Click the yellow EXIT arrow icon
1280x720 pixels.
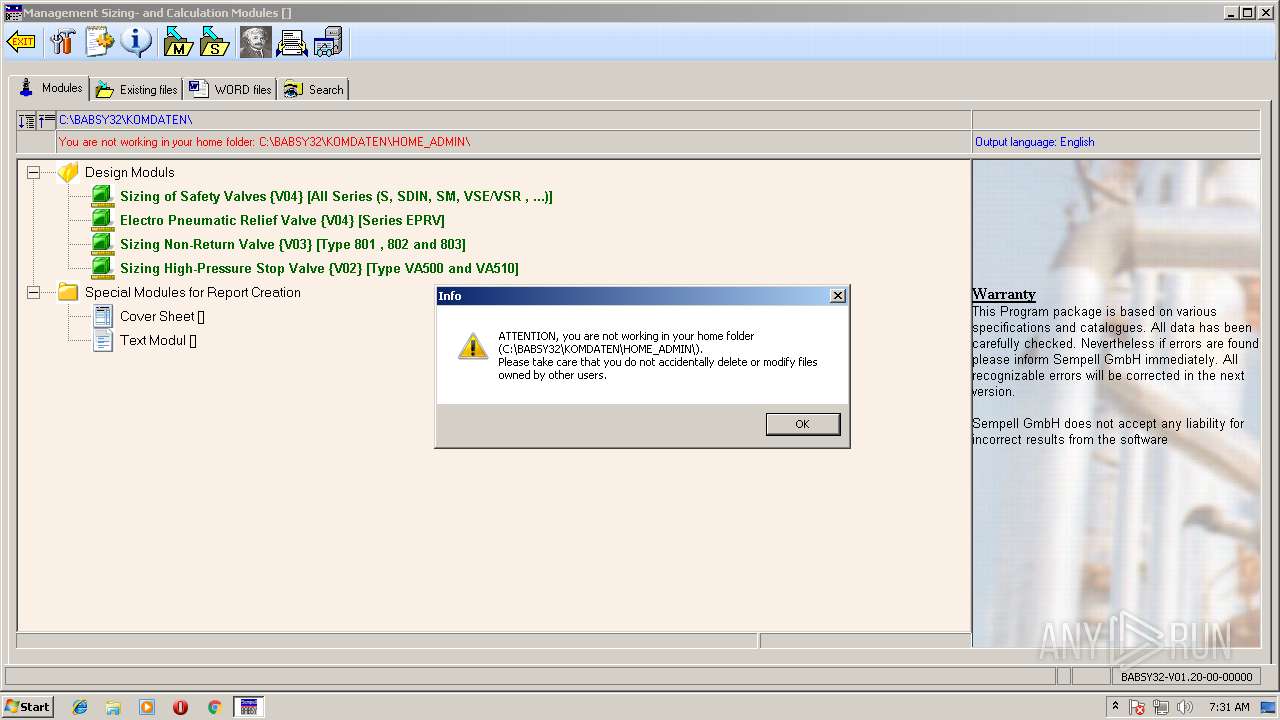point(21,42)
